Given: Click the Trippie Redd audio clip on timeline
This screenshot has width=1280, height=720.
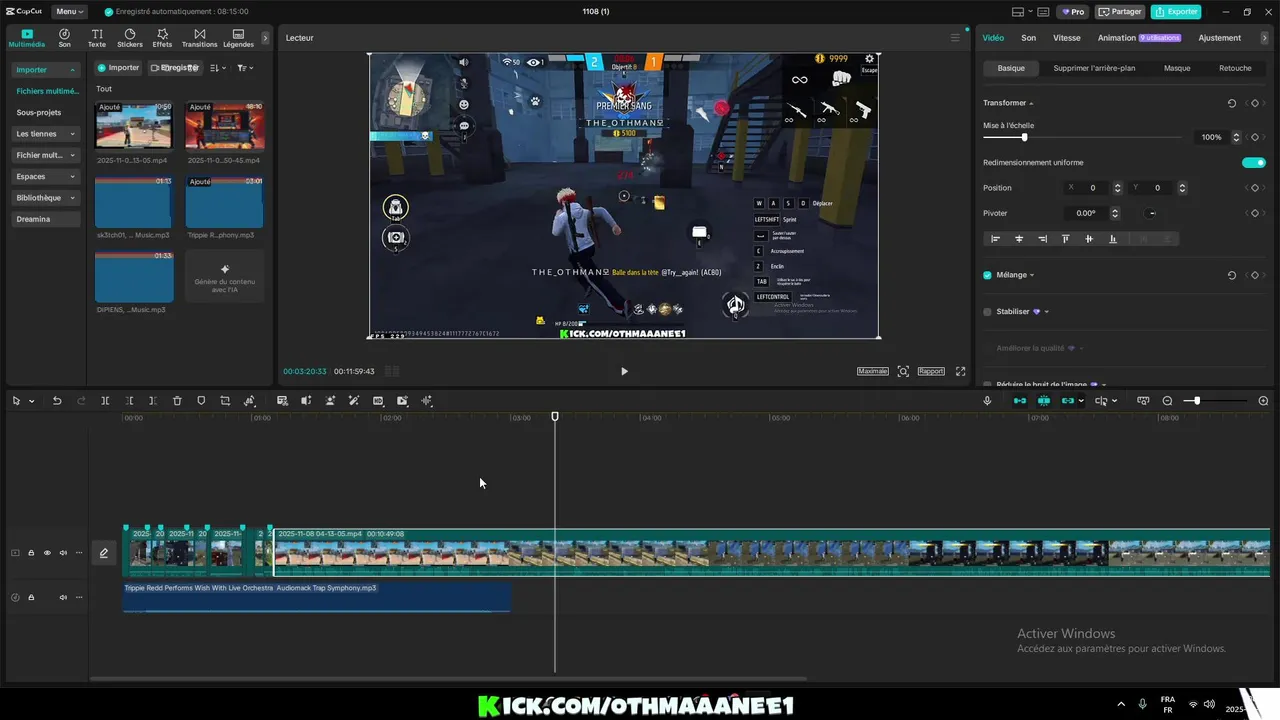Looking at the screenshot, I should coord(316,597).
